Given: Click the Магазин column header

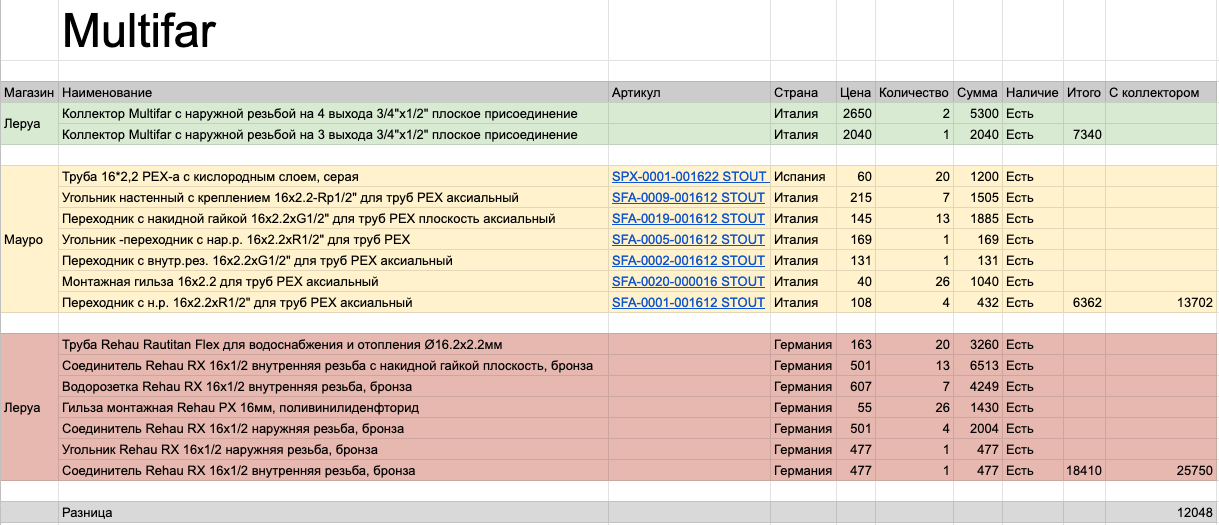Looking at the screenshot, I should click(29, 93).
